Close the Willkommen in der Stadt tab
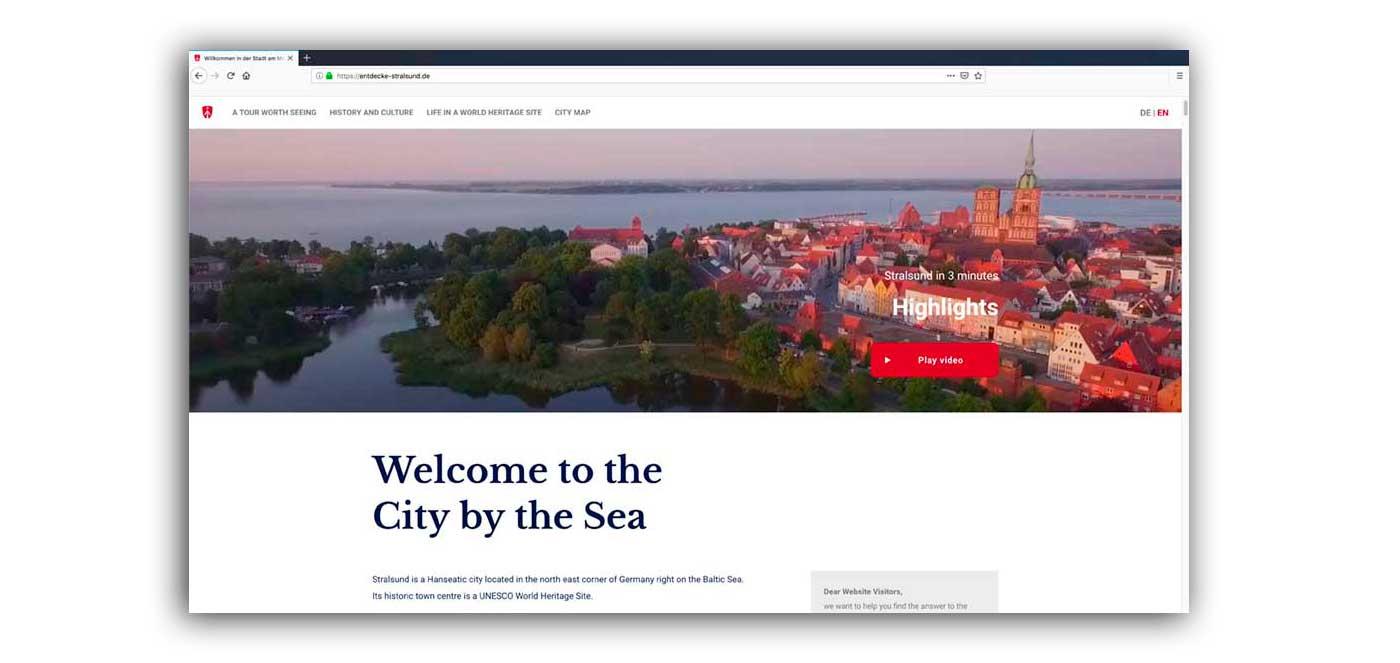Image resolution: width=1400 pixels, height=663 pixels. [x=291, y=58]
